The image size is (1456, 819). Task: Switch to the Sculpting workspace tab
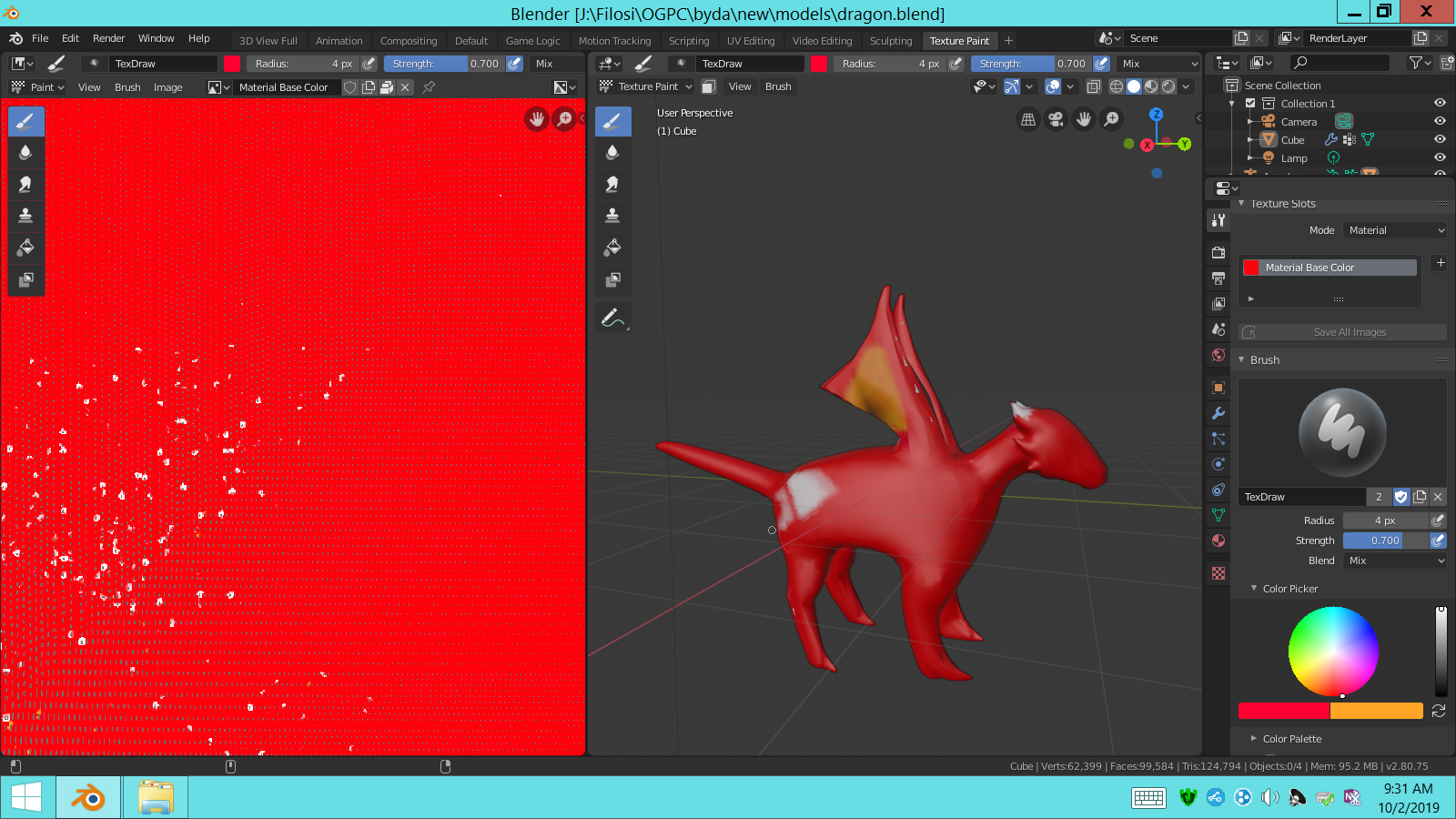click(890, 41)
